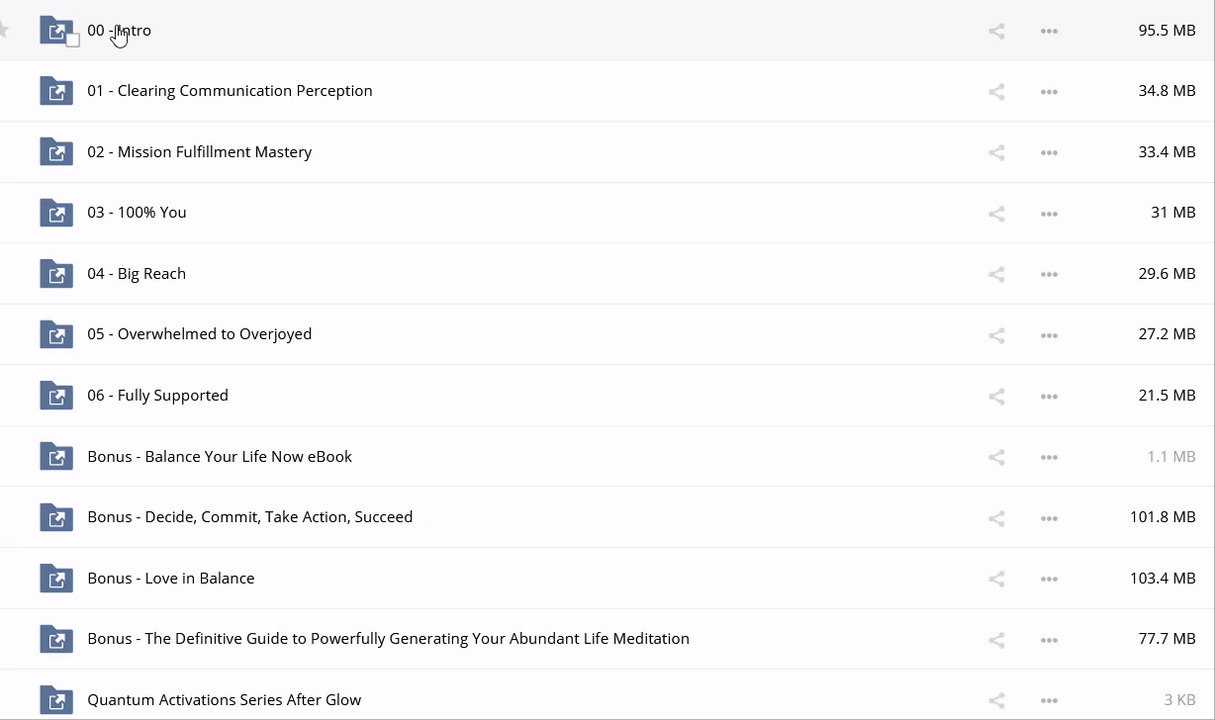Expand the three-dot menu for 04 - Big Reach
Viewport: 1215px width, 720px height.
coord(1048,275)
